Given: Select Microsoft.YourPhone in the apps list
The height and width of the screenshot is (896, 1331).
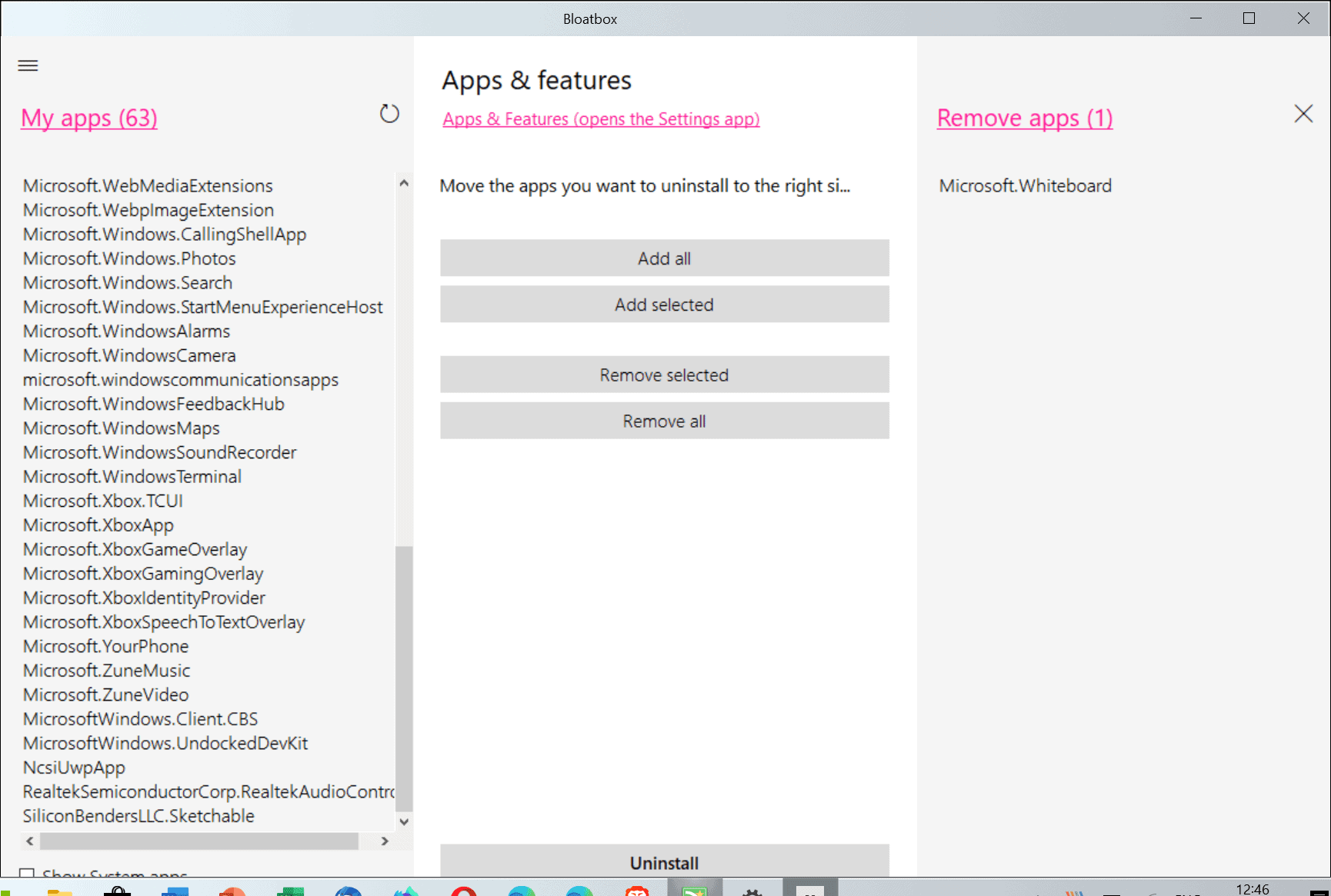Looking at the screenshot, I should point(105,646).
